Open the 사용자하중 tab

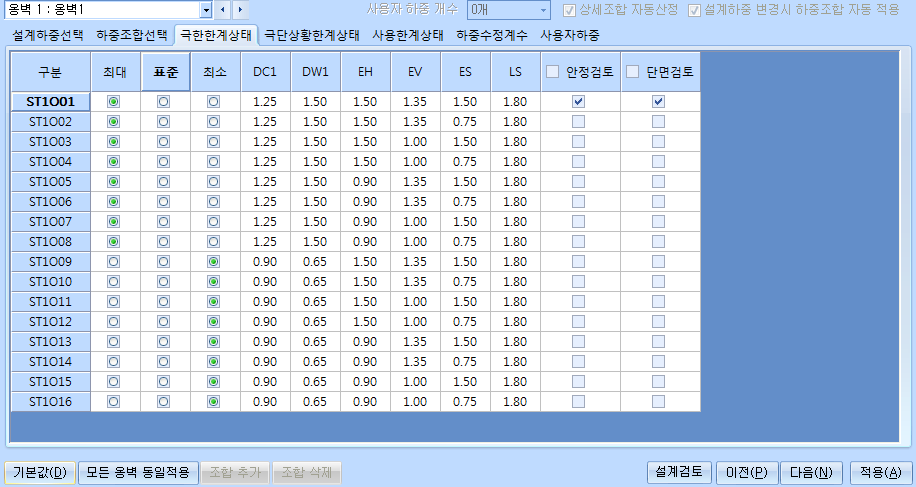(570, 35)
